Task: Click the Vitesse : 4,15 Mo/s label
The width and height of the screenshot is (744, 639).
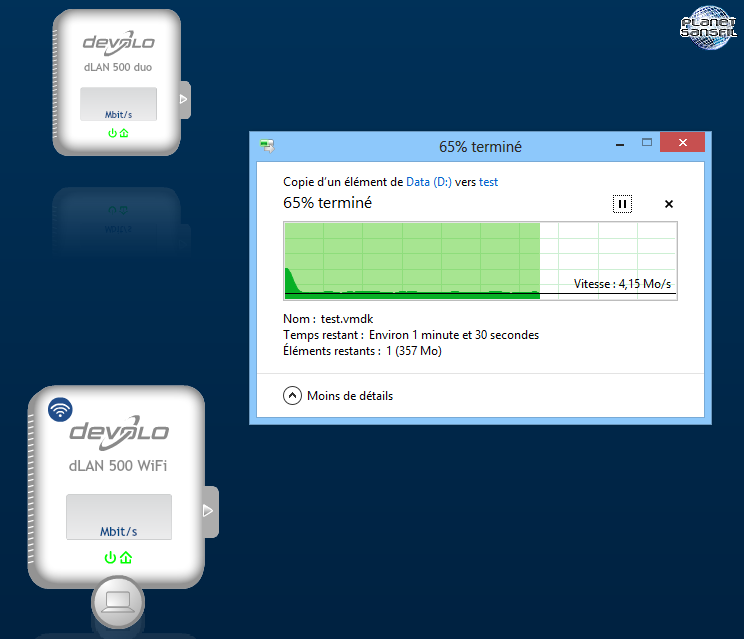Action: (x=622, y=284)
